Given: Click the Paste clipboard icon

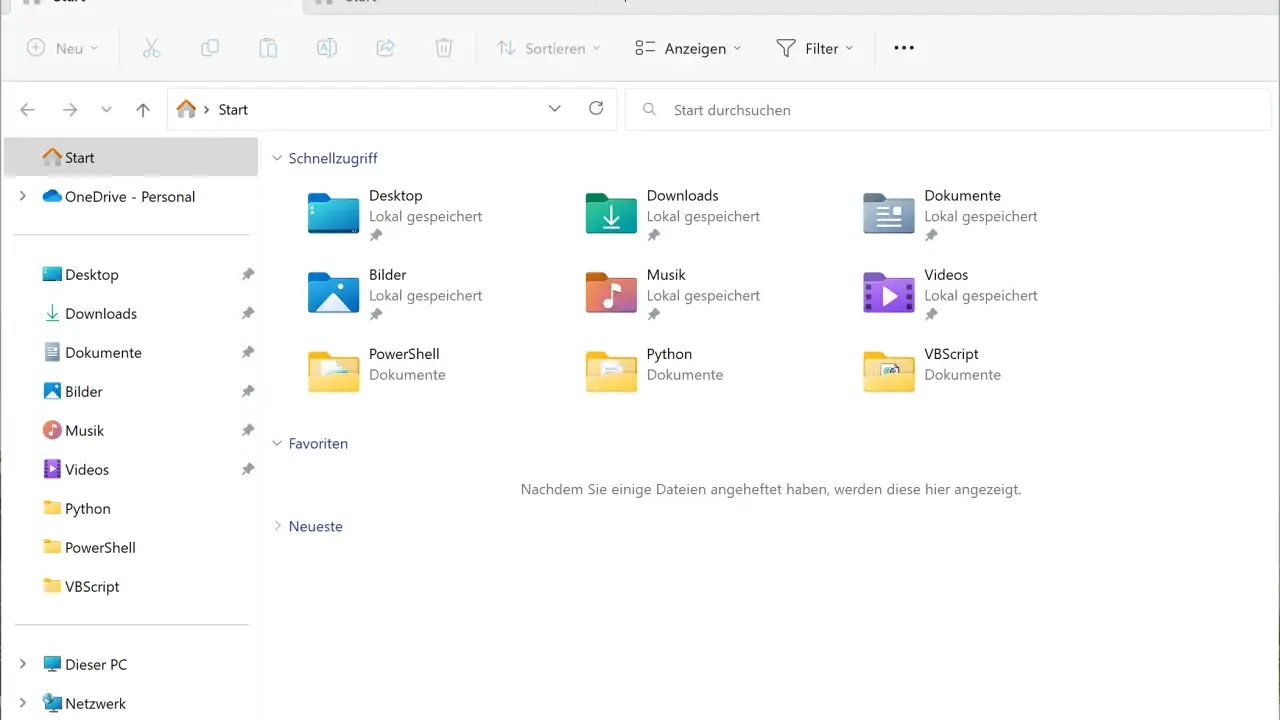Looking at the screenshot, I should 268,48.
